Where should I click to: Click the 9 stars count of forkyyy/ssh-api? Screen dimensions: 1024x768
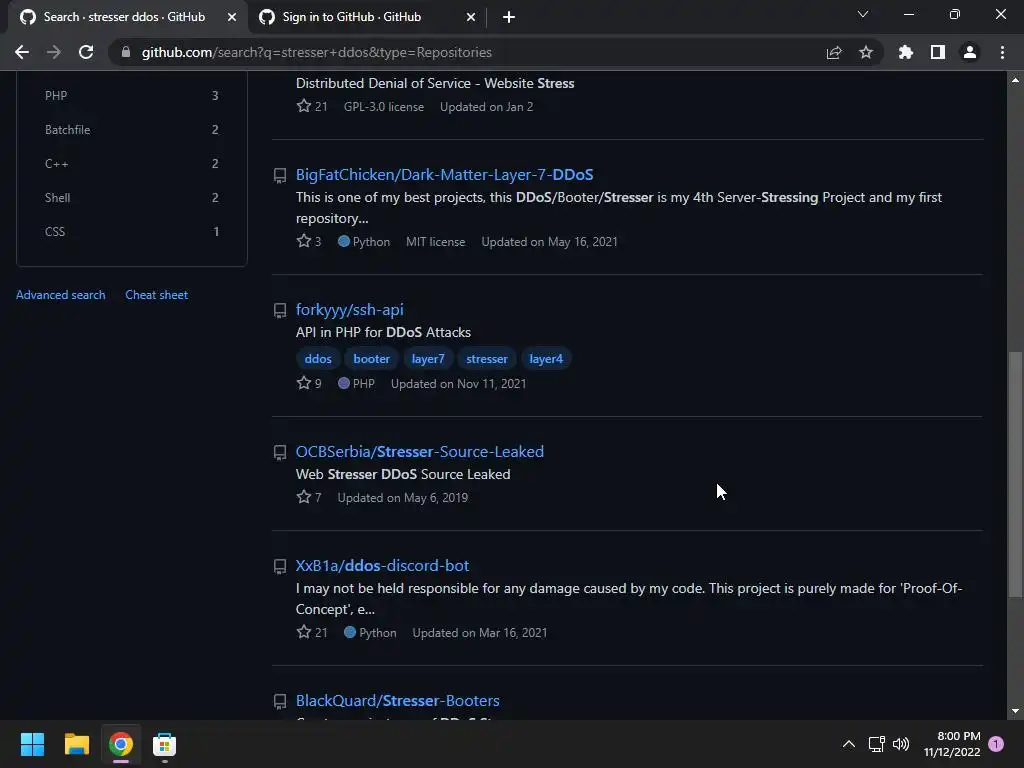(309, 383)
